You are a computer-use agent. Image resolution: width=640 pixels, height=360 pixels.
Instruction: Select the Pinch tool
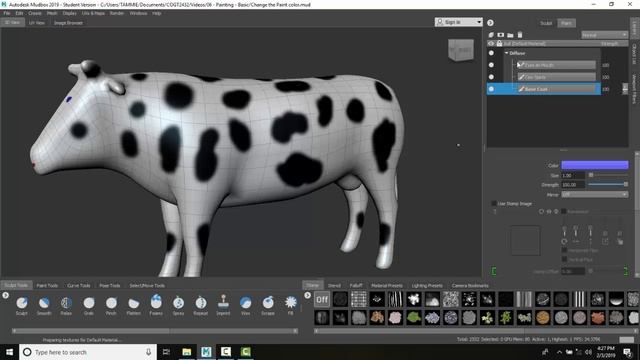tap(111, 305)
